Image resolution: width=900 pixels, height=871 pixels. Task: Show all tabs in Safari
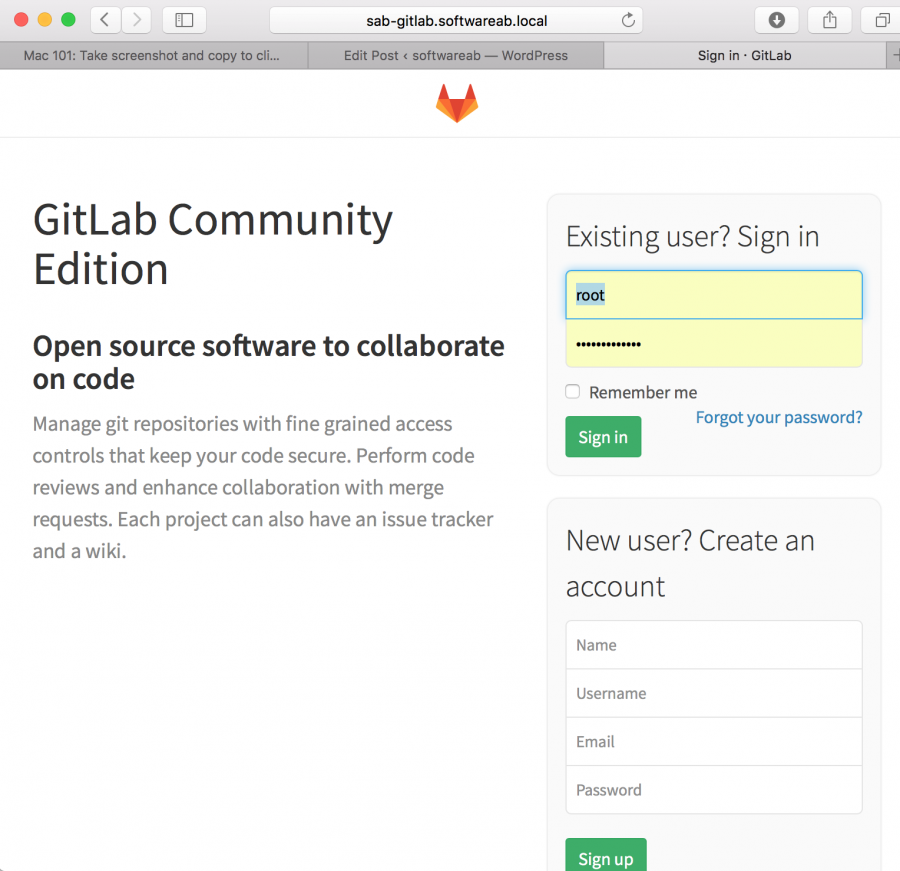[879, 19]
